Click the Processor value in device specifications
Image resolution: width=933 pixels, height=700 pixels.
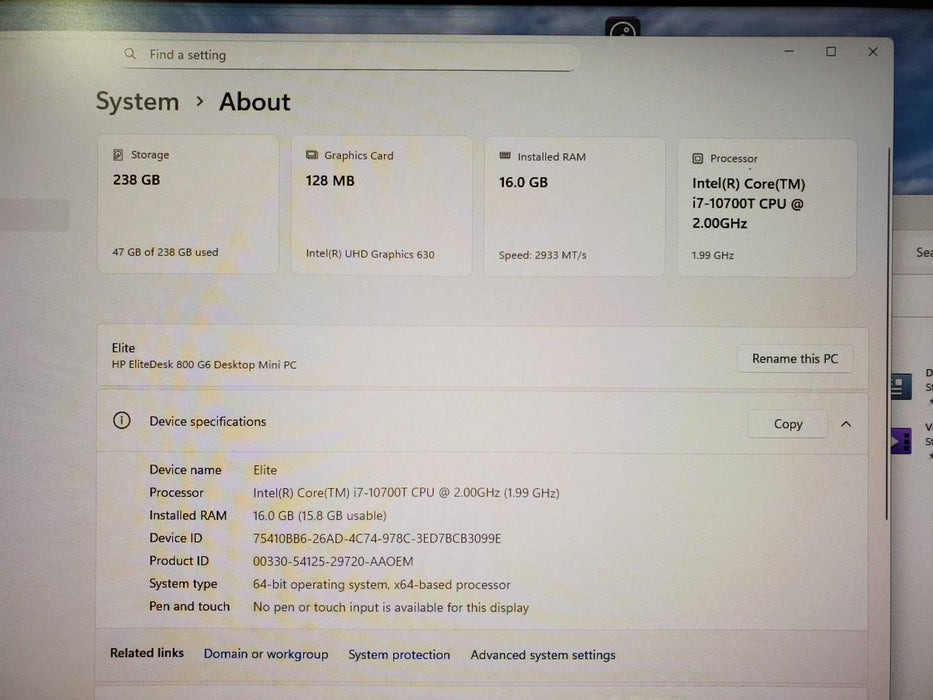406,493
